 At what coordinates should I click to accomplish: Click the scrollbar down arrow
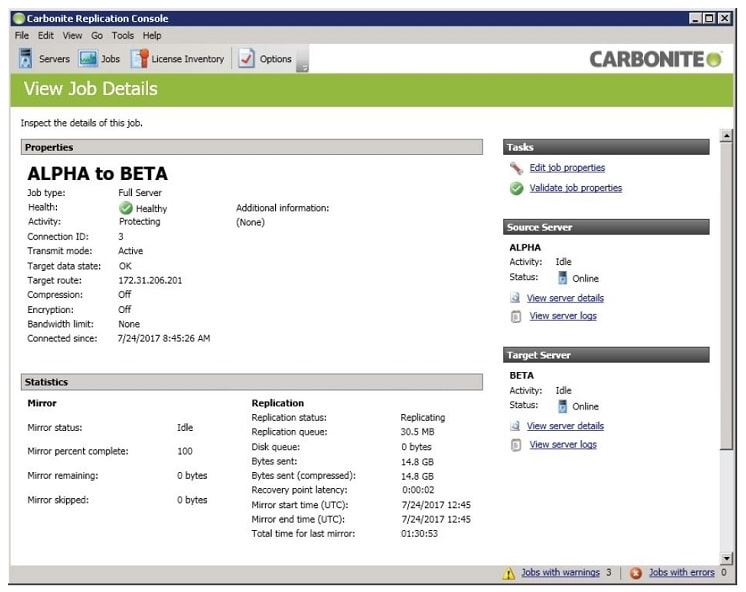(726, 558)
